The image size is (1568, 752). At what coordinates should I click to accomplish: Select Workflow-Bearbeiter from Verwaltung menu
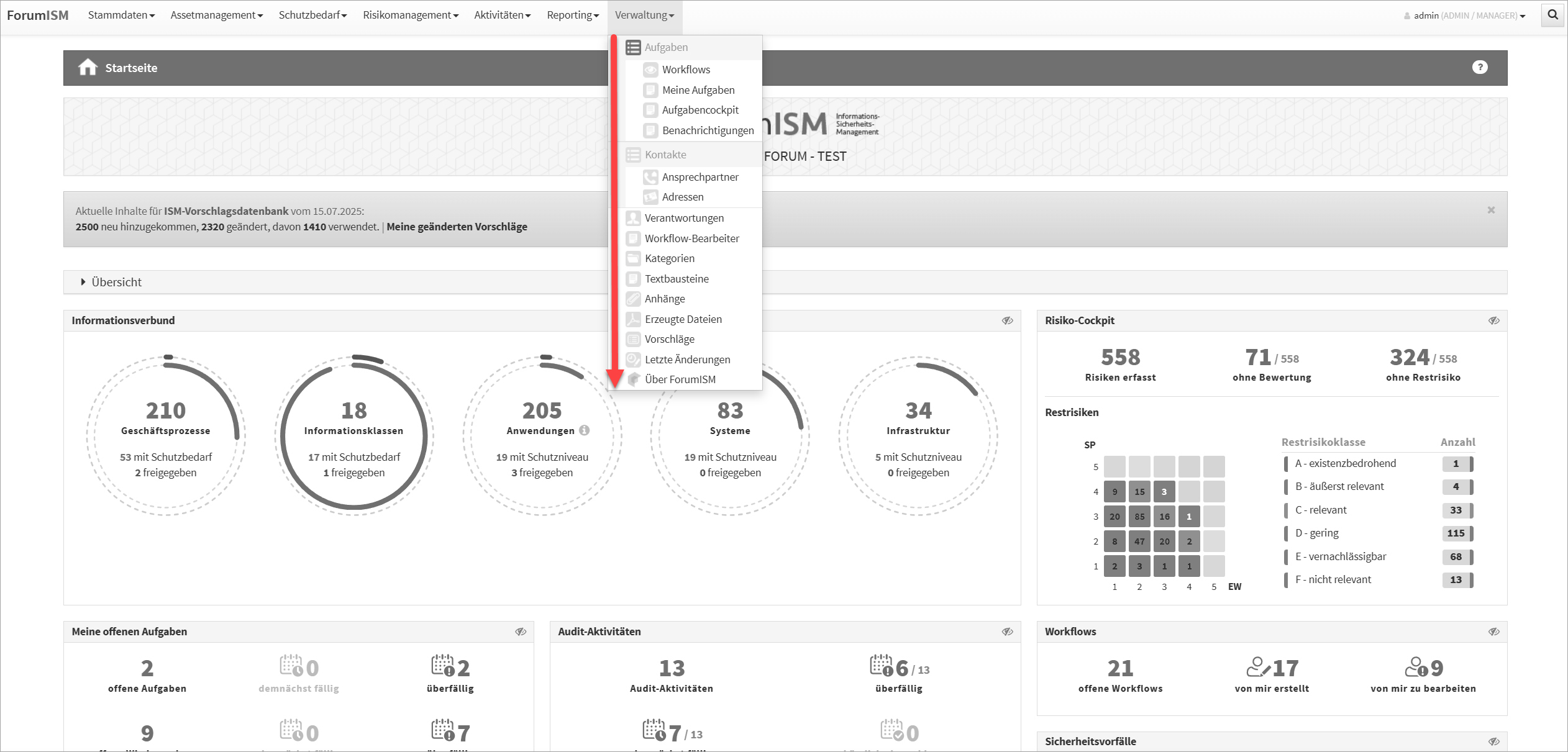tap(691, 238)
